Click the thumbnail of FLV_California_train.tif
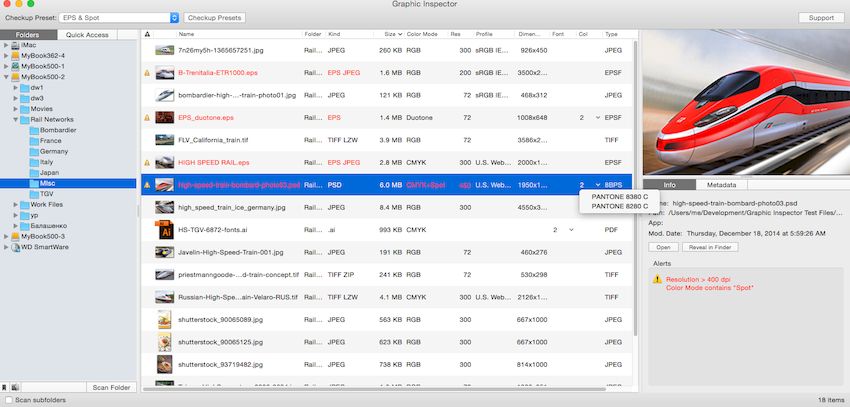The image size is (850, 407). pyautogui.click(x=164, y=140)
